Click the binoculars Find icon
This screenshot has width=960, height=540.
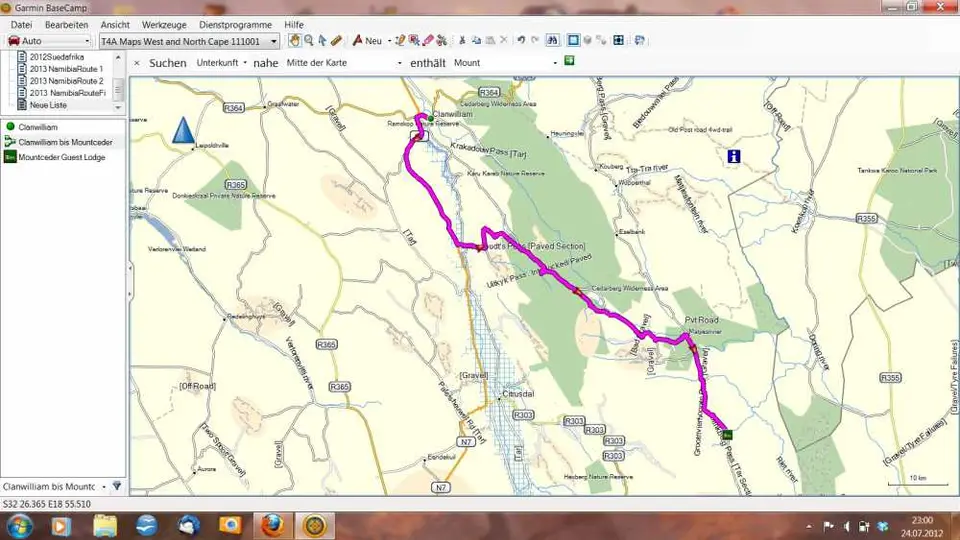(x=552, y=40)
